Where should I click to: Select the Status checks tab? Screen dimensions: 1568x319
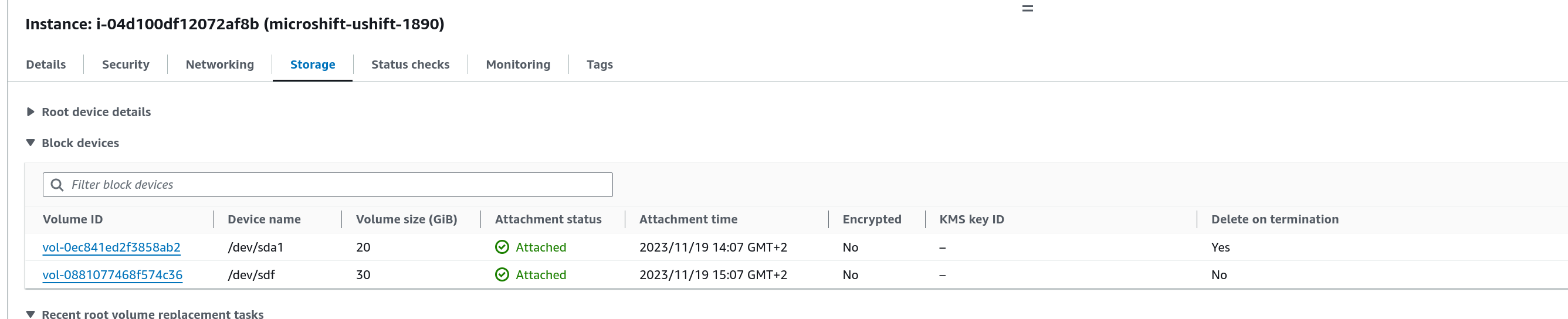pyautogui.click(x=410, y=65)
